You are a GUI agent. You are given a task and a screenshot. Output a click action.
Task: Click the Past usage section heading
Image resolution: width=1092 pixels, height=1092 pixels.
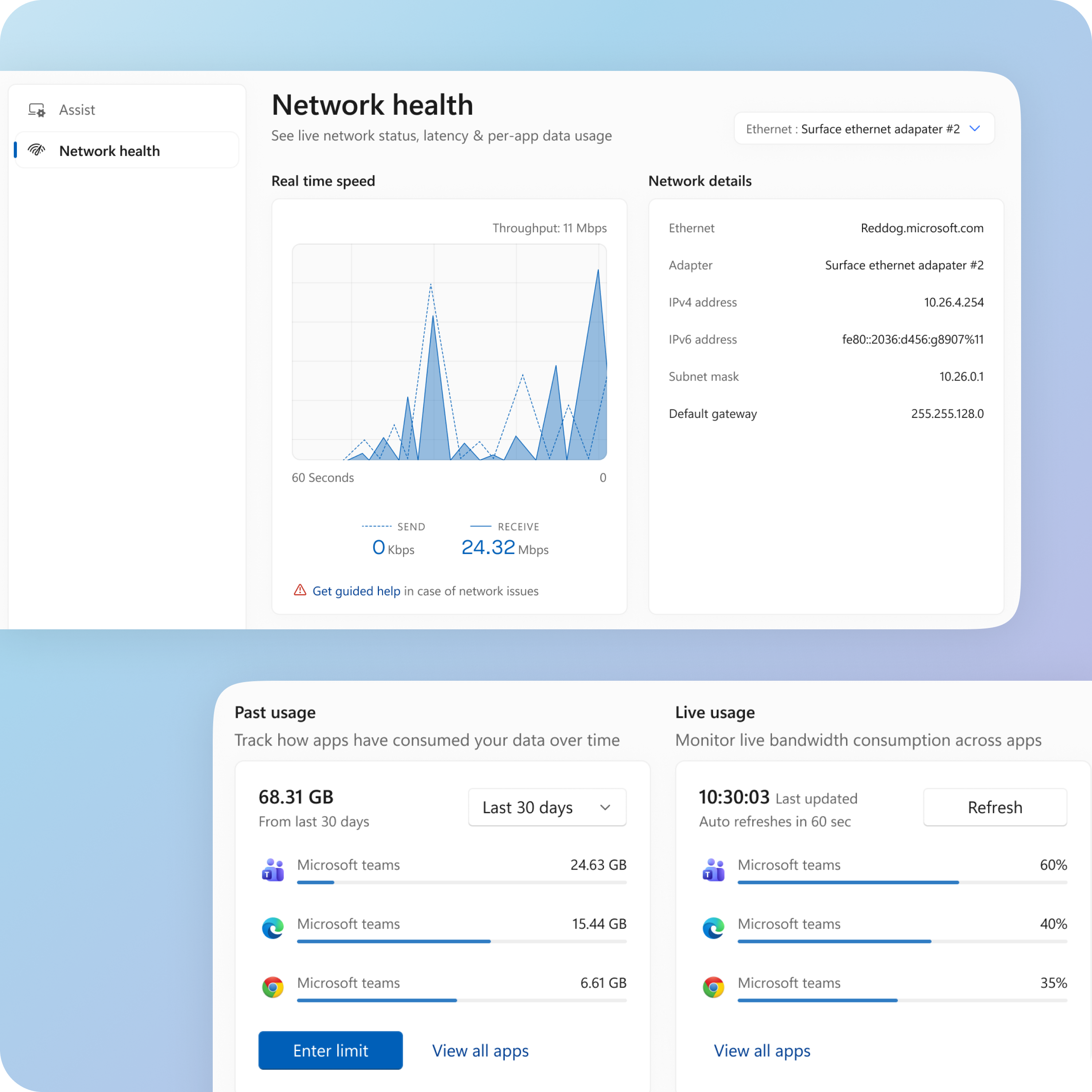[275, 713]
